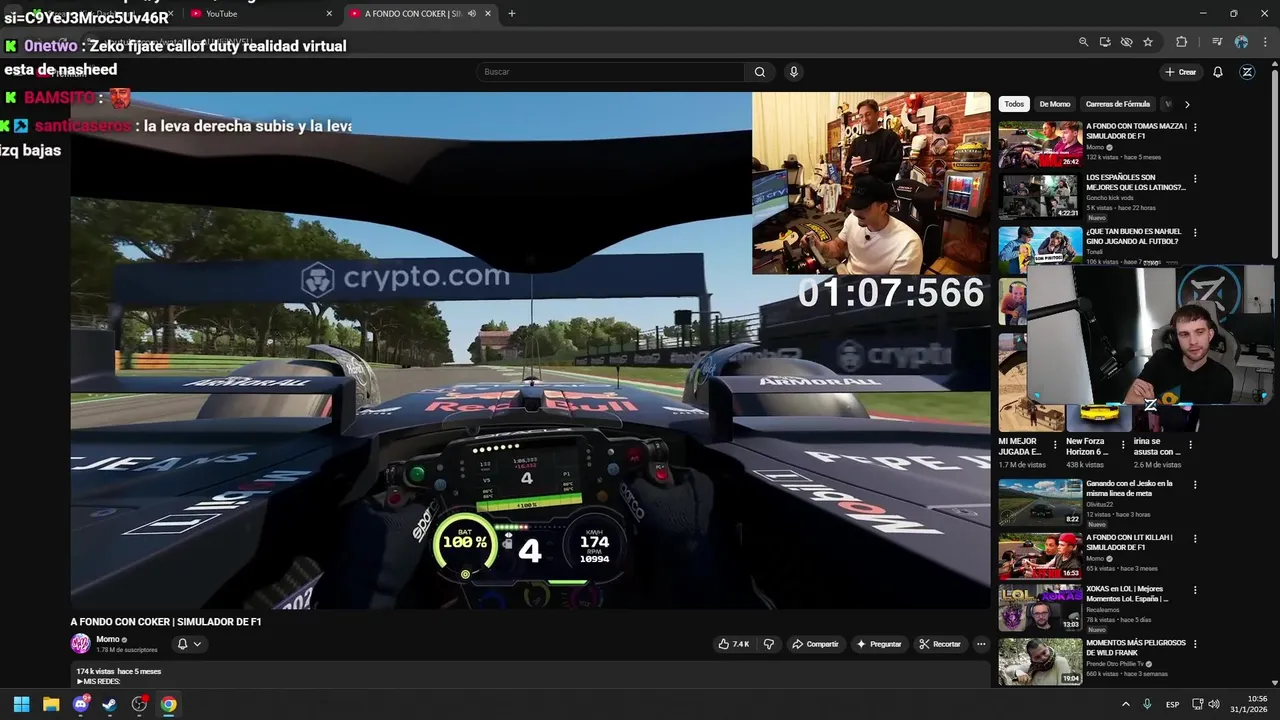
Task: Switch to the YouTube browser tab
Action: tap(260, 14)
